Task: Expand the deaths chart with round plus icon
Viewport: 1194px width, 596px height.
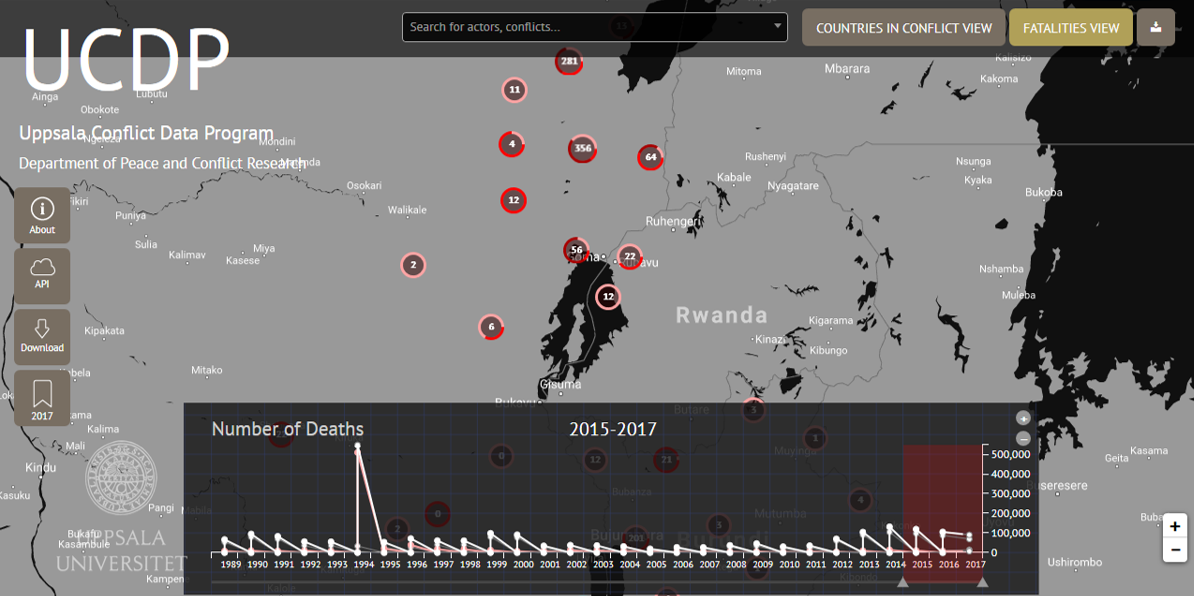Action: pyautogui.click(x=1023, y=419)
